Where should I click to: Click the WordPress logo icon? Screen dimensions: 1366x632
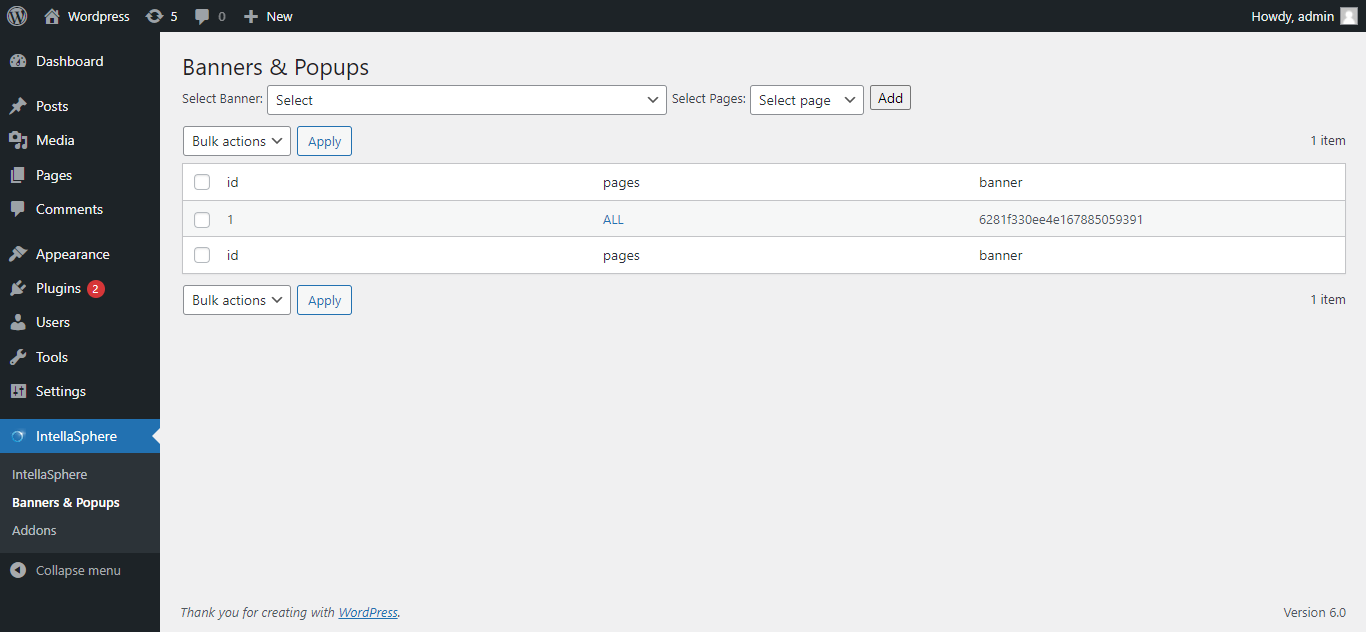coord(17,16)
